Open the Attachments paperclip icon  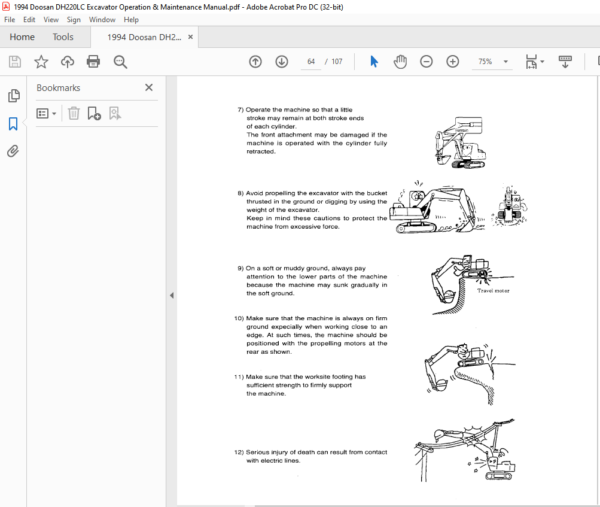click(13, 151)
